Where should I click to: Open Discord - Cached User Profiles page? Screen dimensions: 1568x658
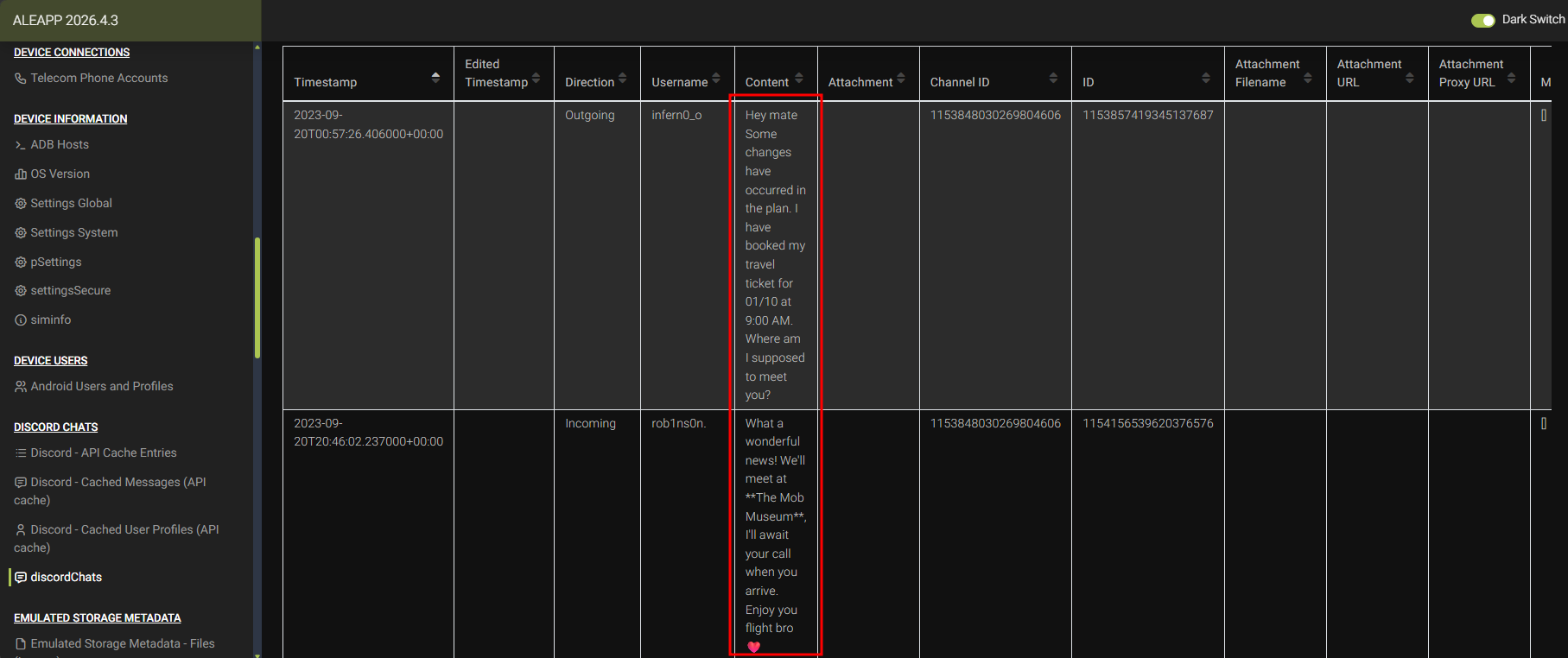(118, 539)
